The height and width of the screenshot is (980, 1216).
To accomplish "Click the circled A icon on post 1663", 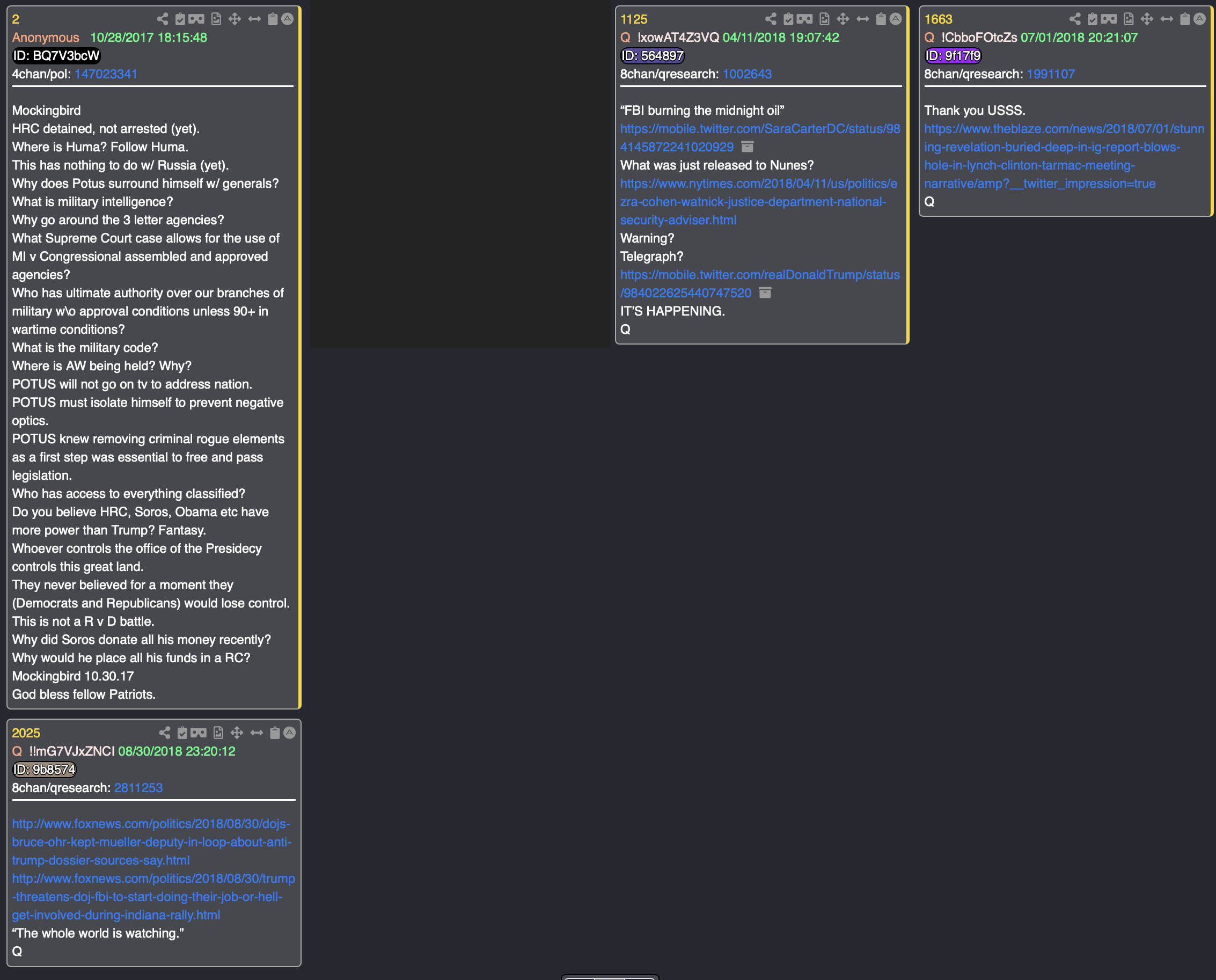I will click(x=1199, y=19).
